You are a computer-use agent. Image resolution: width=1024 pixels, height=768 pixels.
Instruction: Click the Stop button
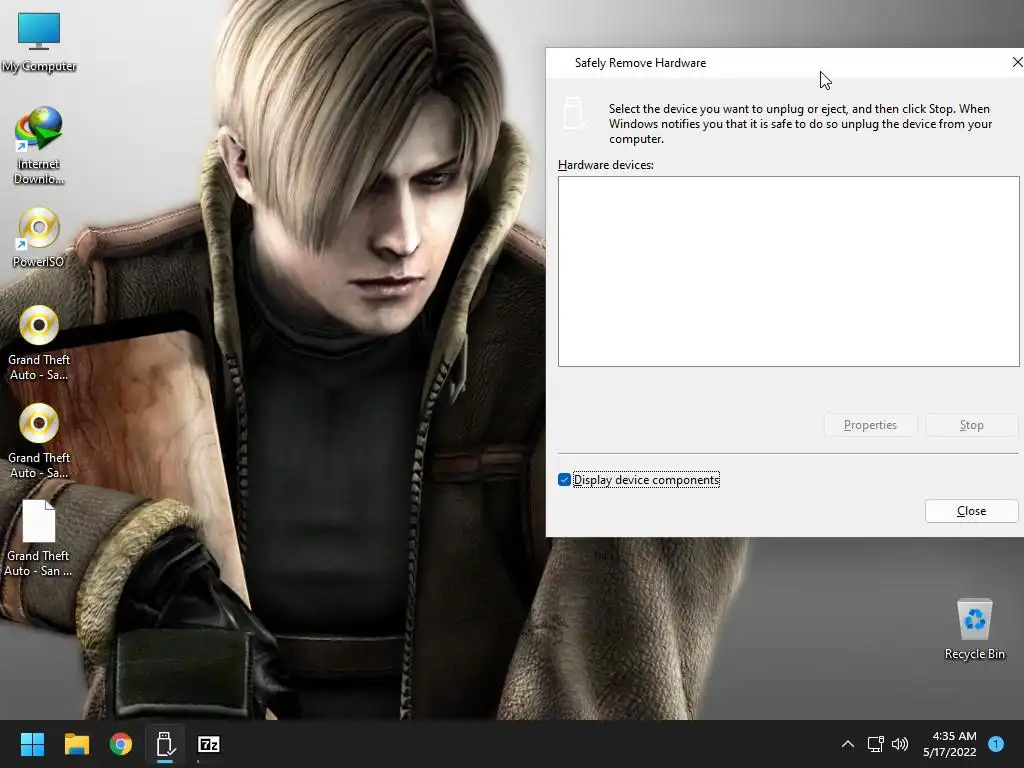pyautogui.click(x=971, y=425)
